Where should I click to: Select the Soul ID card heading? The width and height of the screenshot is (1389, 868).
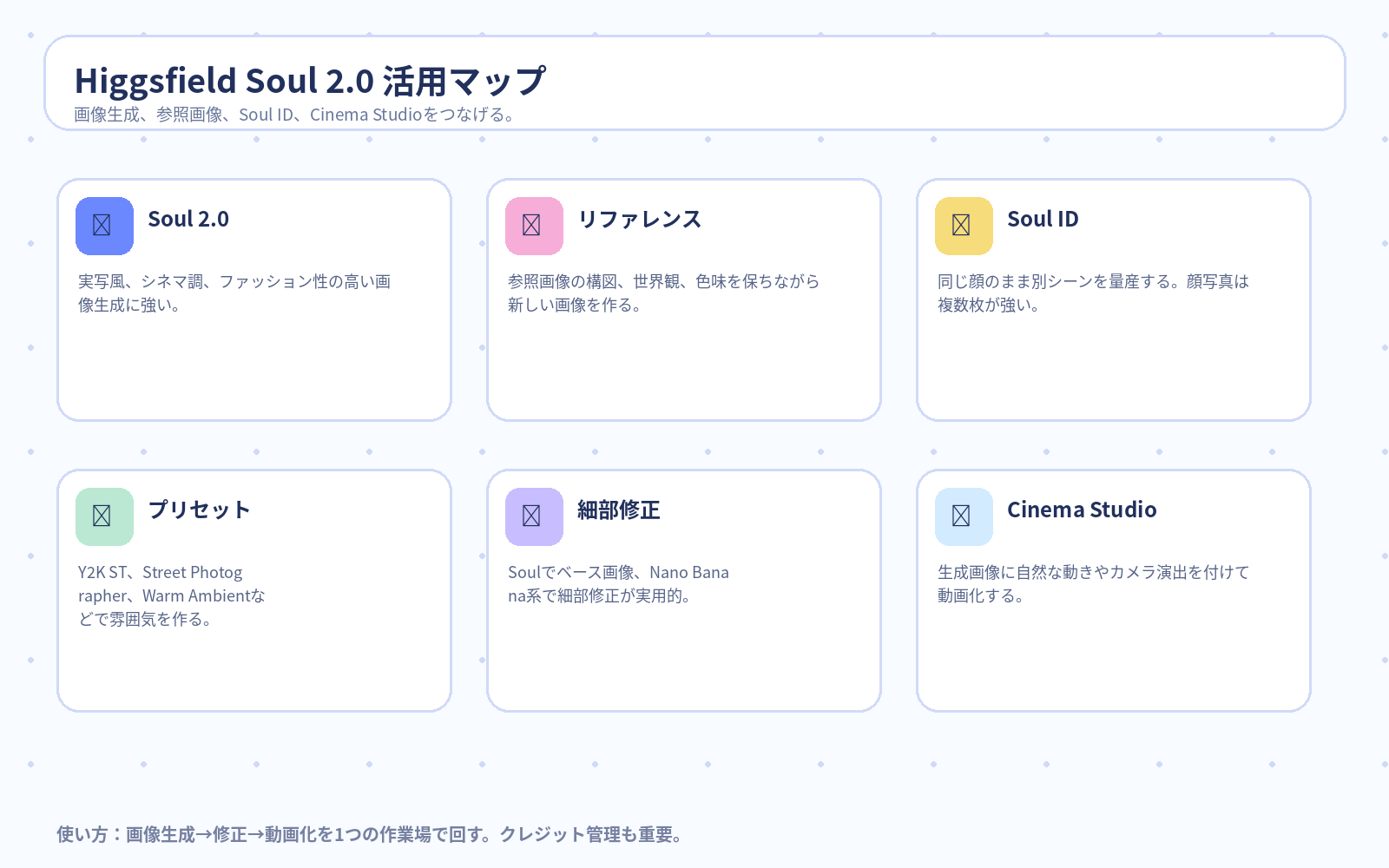point(1043,219)
